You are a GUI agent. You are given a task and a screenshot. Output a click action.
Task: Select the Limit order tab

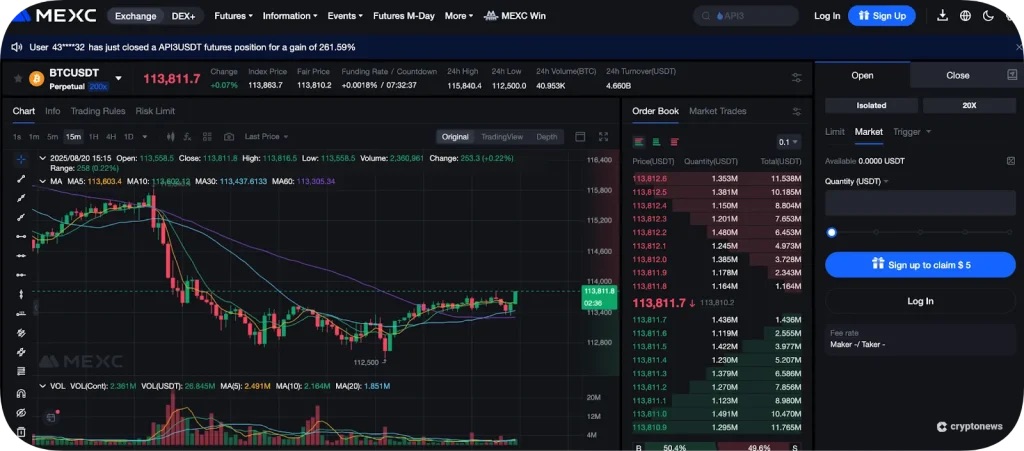(x=835, y=132)
